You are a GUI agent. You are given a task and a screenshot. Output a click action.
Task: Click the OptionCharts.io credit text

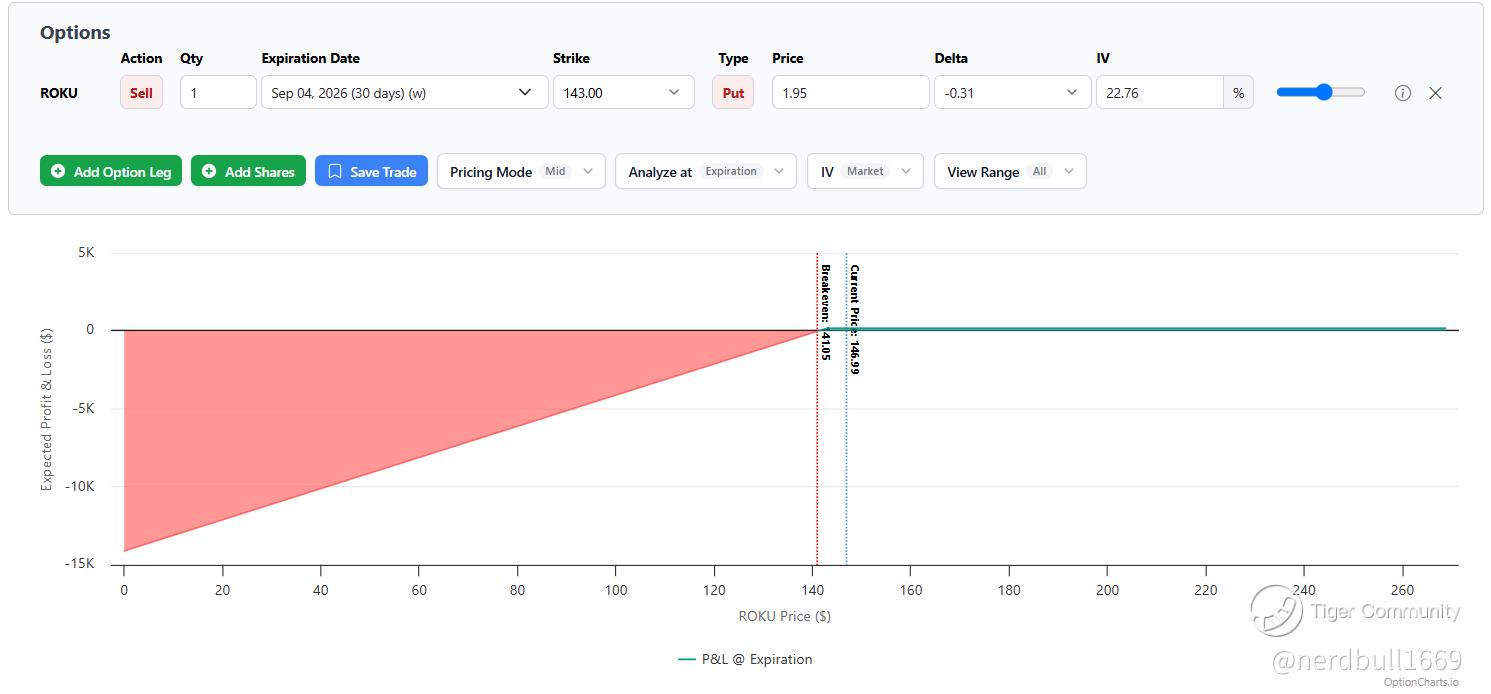[x=1421, y=682]
